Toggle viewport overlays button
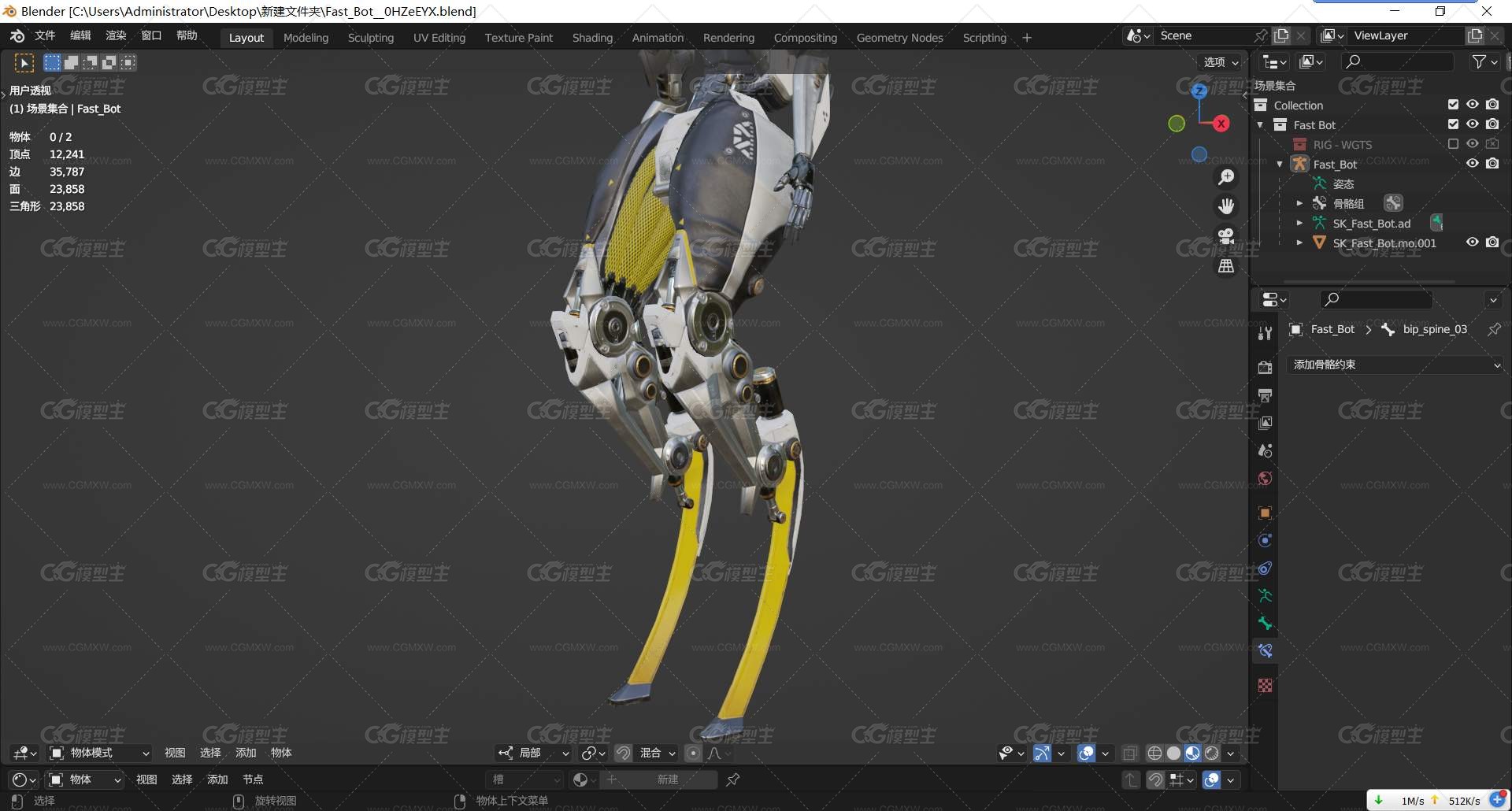 click(1086, 754)
